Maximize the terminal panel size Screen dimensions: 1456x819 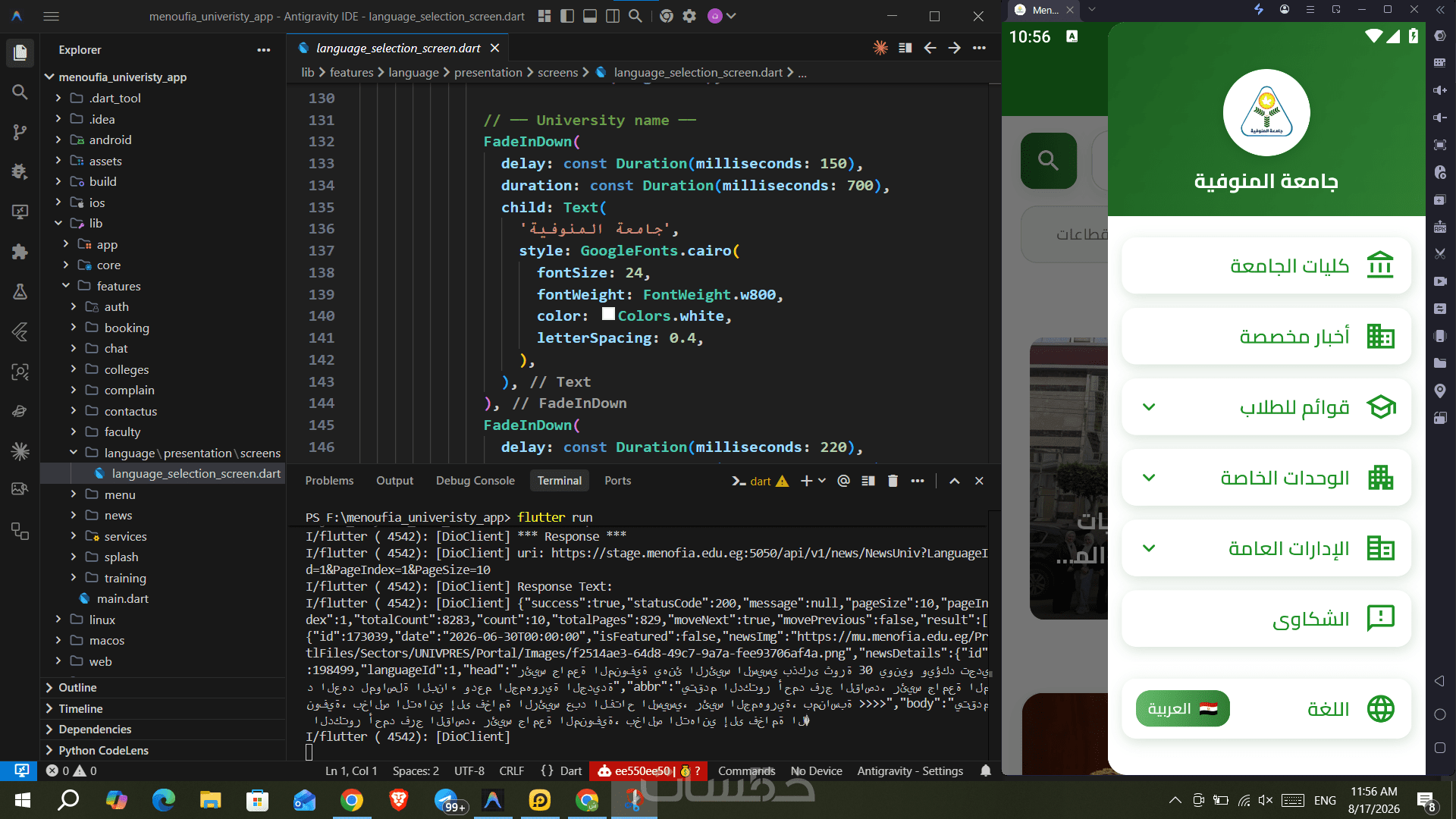(954, 481)
